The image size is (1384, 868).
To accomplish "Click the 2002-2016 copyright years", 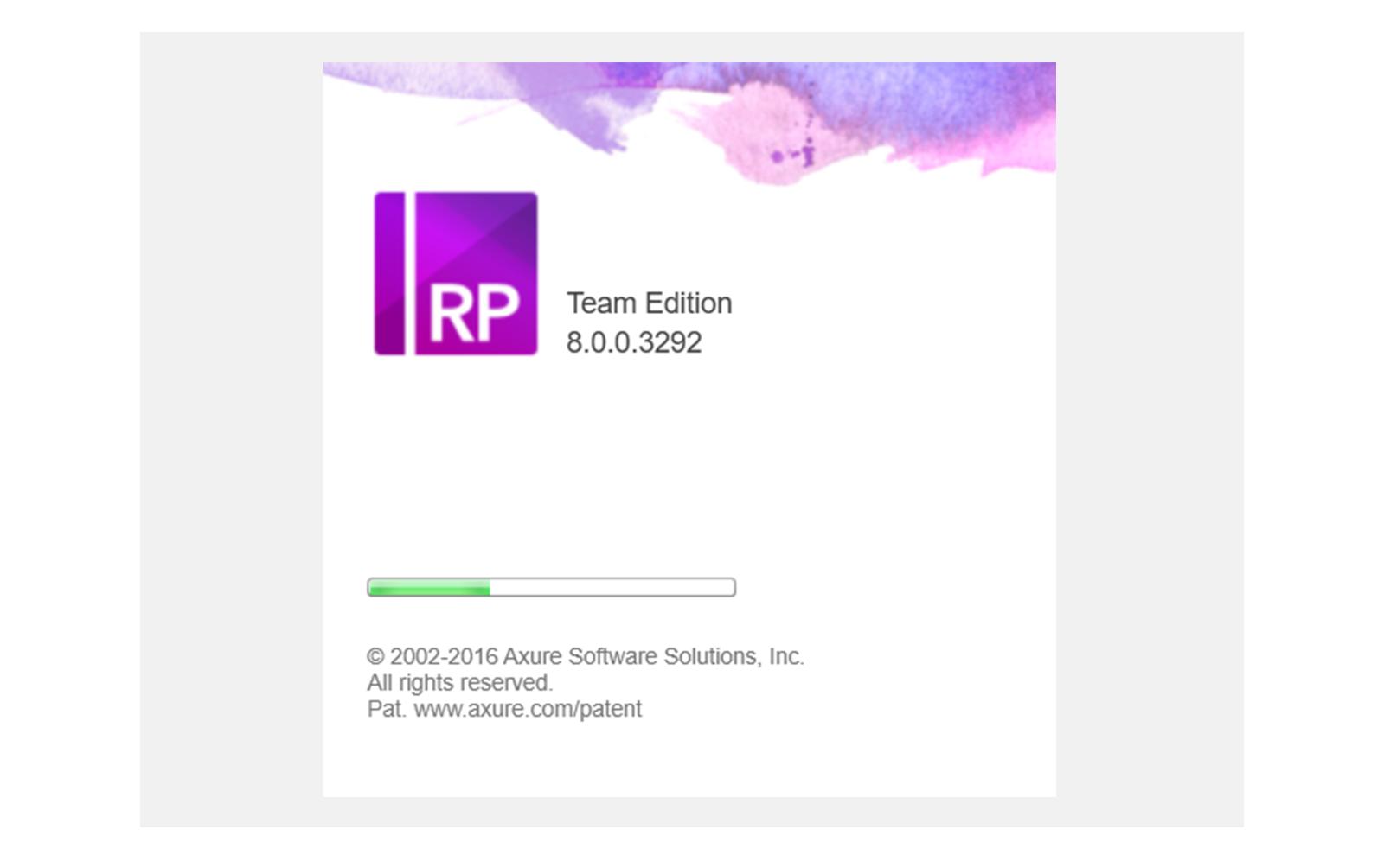I will point(444,656).
